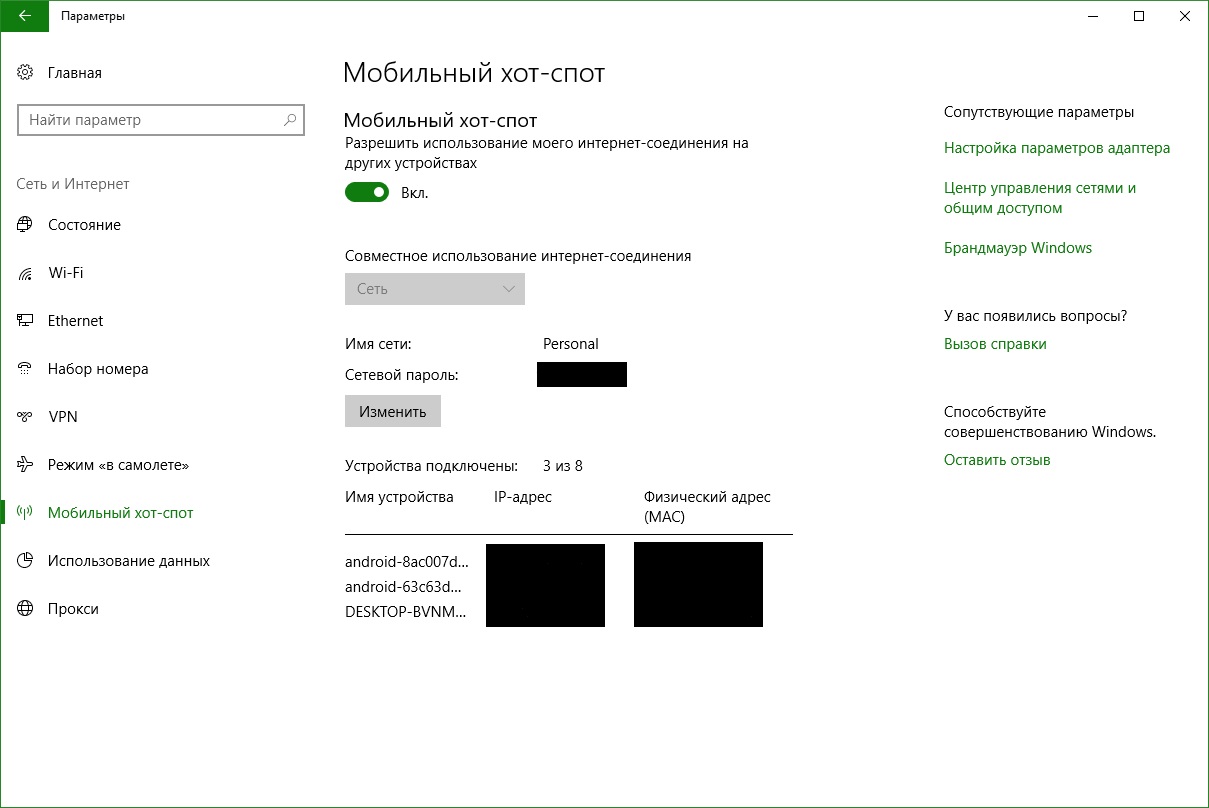Click the Status globe icon
The width and height of the screenshot is (1209, 808).
point(26,225)
